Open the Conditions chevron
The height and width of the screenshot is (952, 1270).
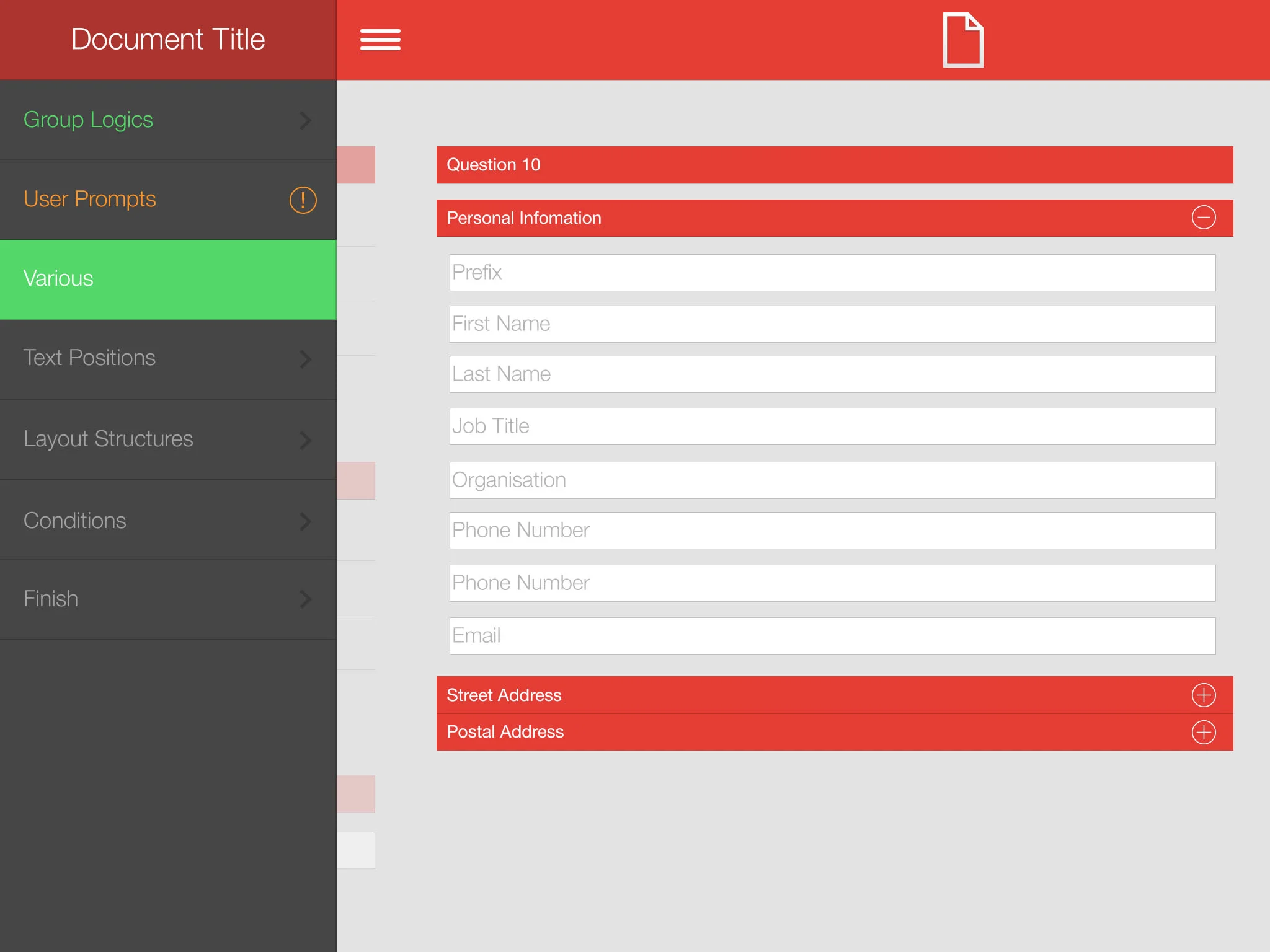(x=305, y=521)
